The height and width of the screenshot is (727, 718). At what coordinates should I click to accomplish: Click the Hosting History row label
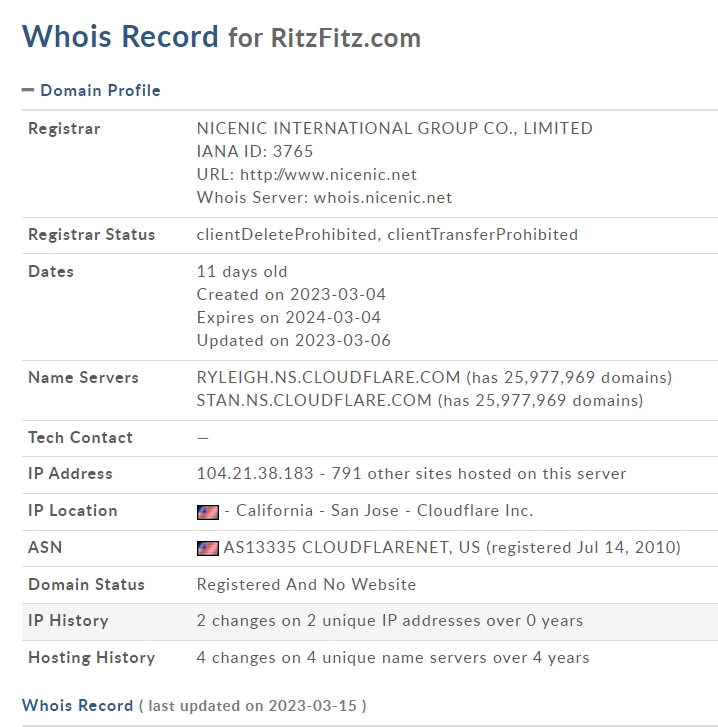(92, 658)
